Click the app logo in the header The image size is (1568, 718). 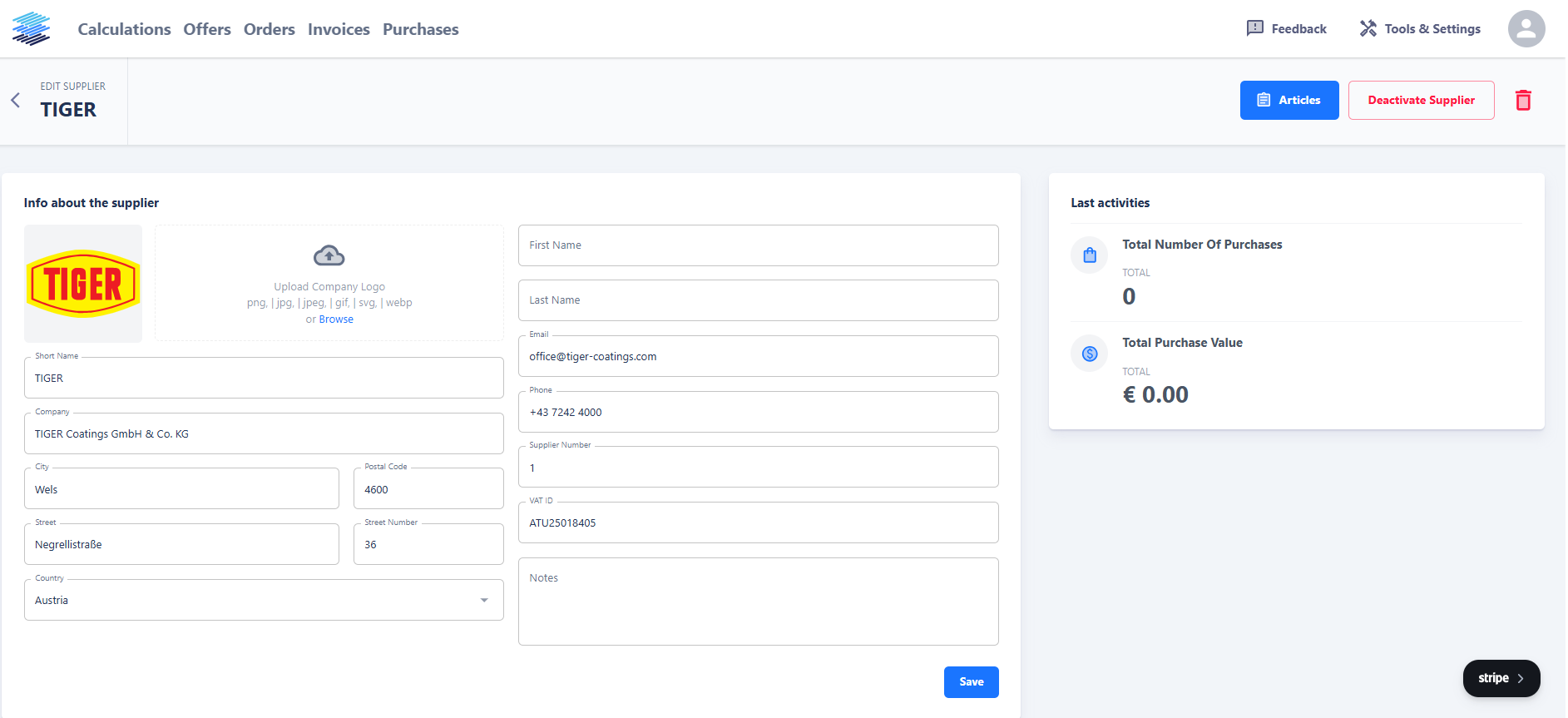coord(32,29)
